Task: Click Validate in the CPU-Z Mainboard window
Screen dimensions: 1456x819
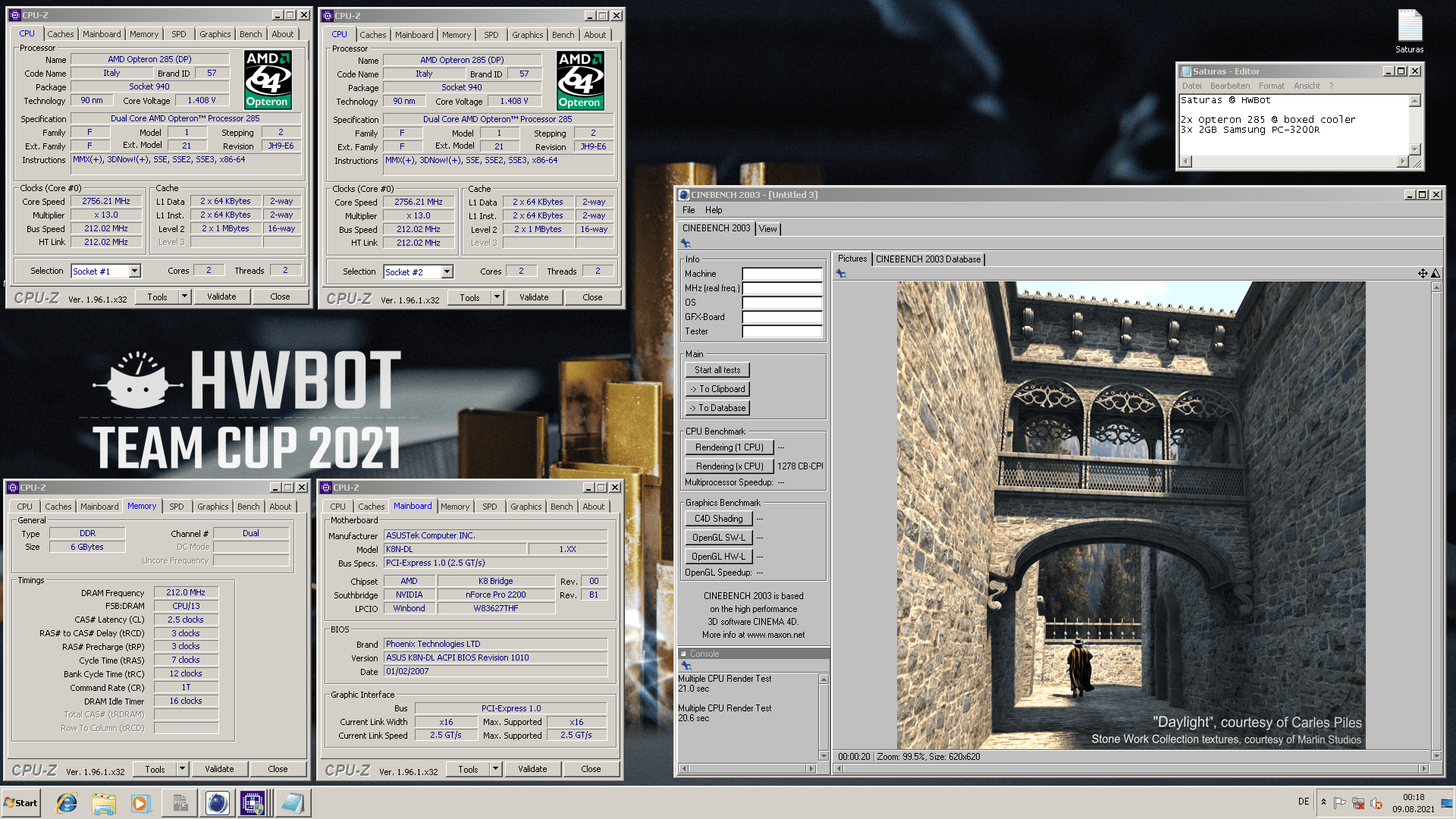Action: pos(532,769)
